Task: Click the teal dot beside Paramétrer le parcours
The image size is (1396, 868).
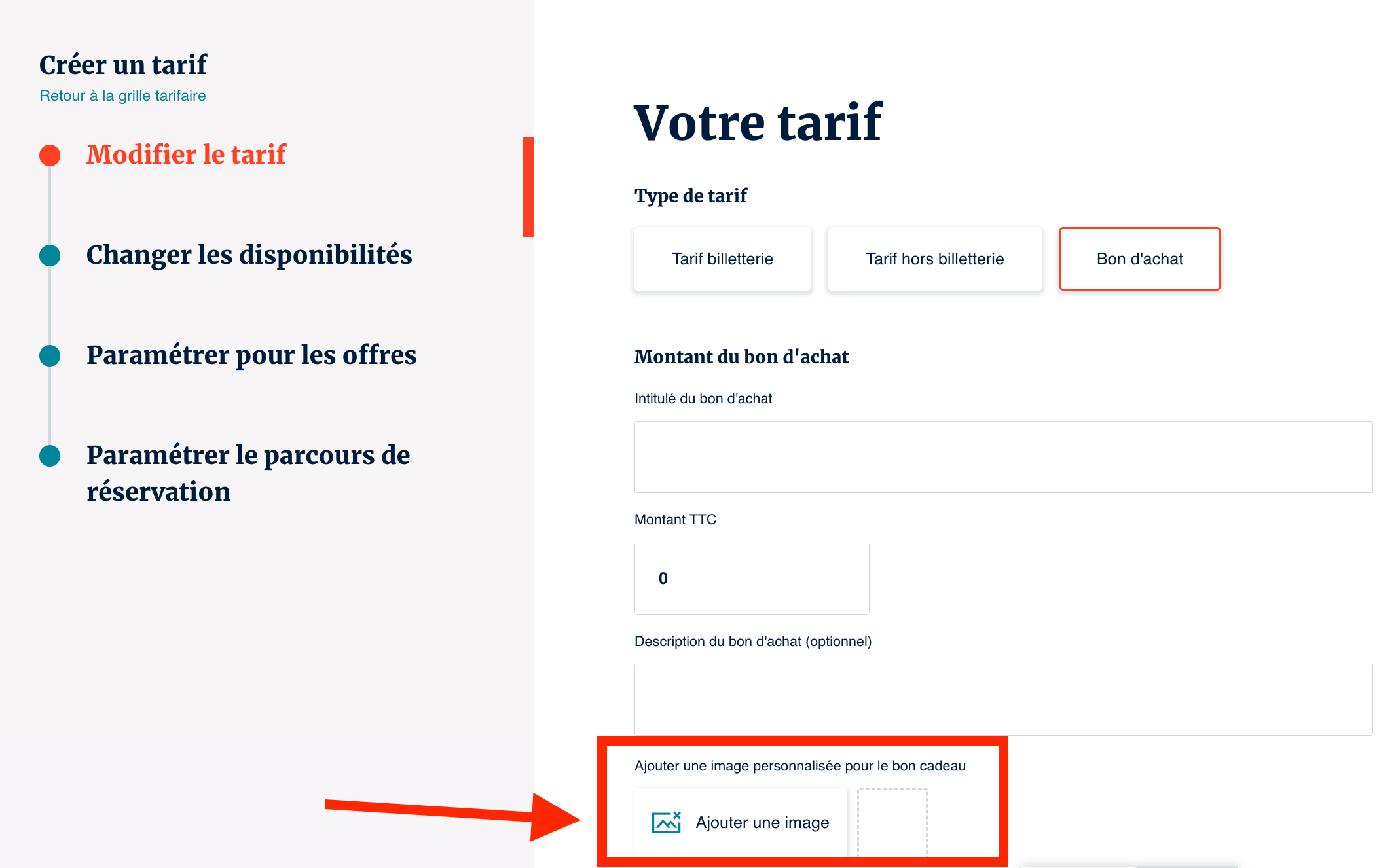Action: (50, 456)
